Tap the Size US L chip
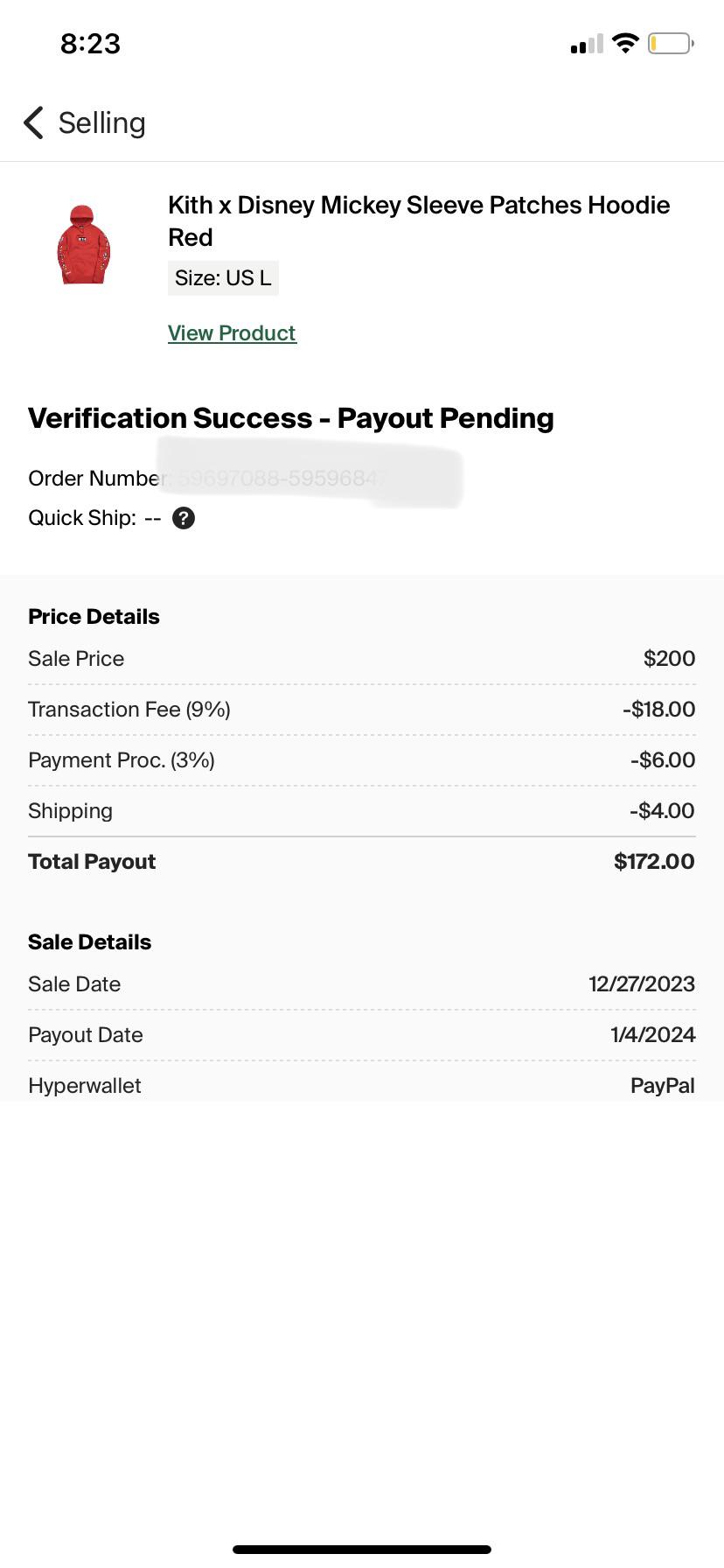Screen dimensions: 724x1568 point(223,277)
